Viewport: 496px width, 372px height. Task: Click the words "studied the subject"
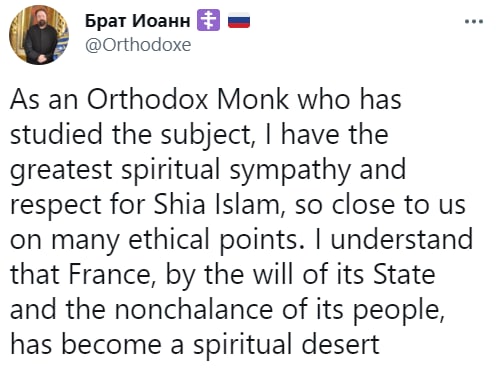tap(130, 134)
